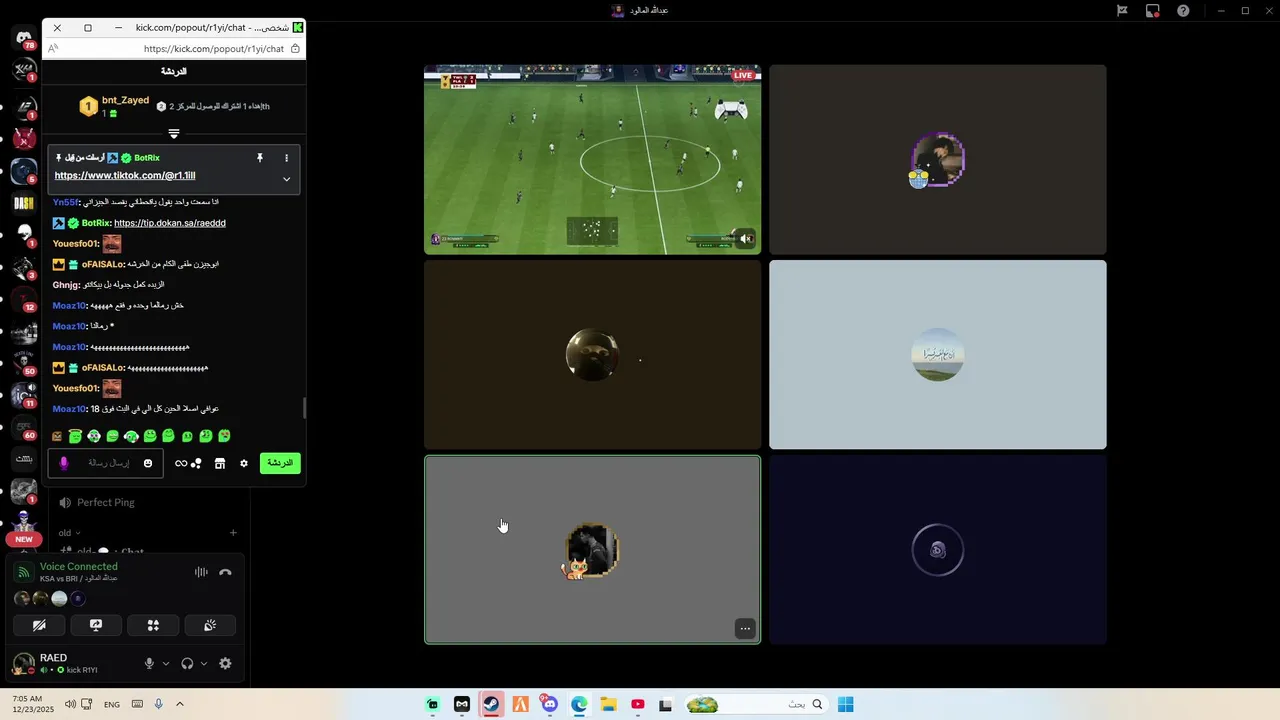
Task: Click Yn55f username in chat
Action: (x=65, y=202)
